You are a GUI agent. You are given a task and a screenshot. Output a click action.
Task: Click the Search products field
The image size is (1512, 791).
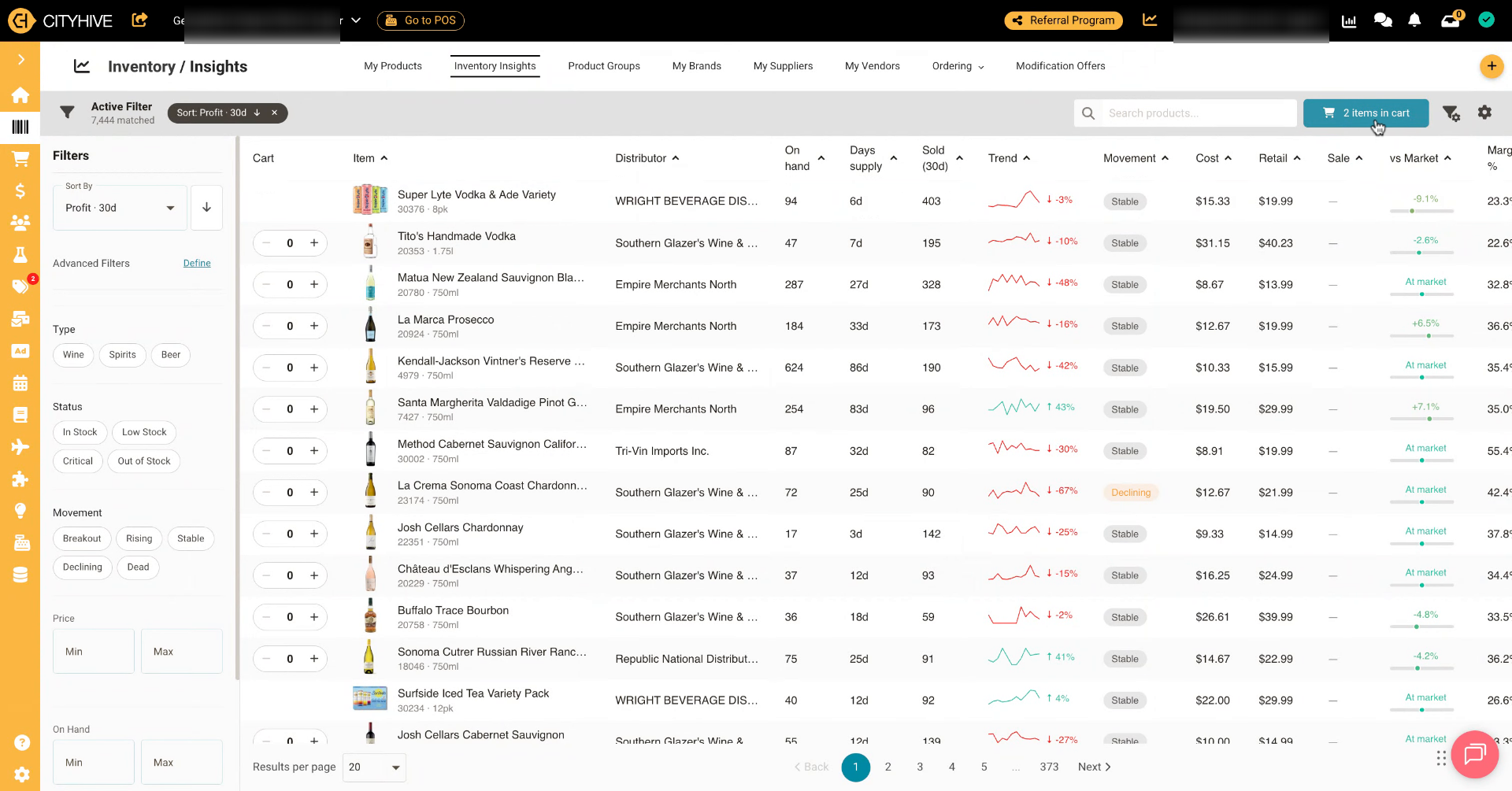pos(1185,113)
